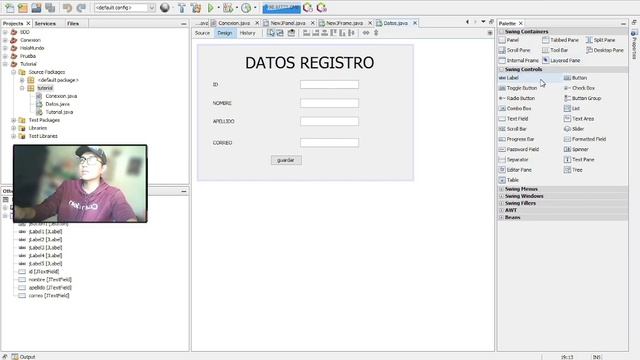This screenshot has width=640, height=360.
Task: Expand the Libraries node in Projects
Action: [x=13, y=128]
